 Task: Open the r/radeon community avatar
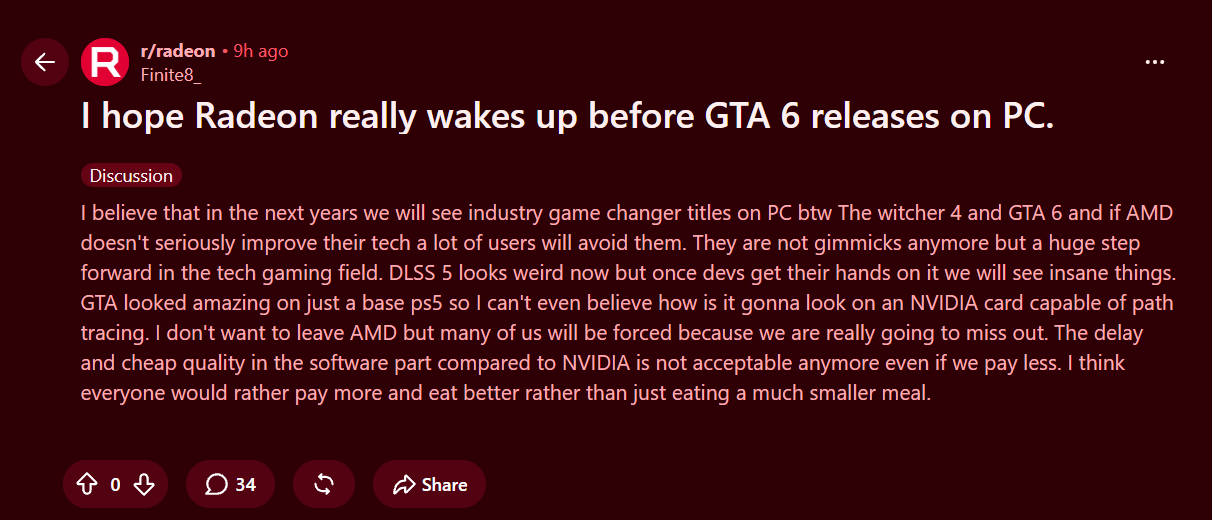pyautogui.click(x=104, y=62)
